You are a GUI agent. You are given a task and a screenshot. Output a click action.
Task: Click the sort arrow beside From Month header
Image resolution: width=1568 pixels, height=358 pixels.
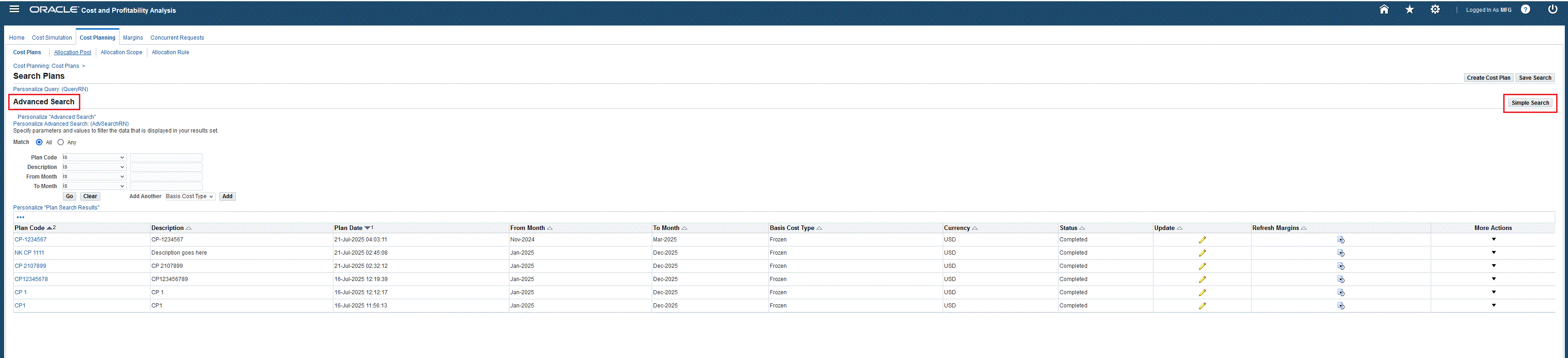[x=550, y=228]
